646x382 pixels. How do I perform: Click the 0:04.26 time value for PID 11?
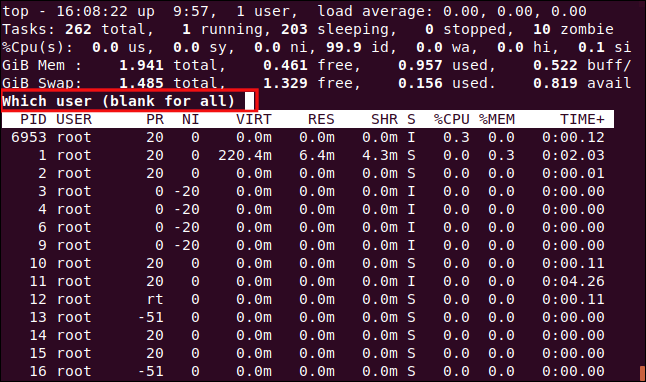pyautogui.click(x=573, y=281)
